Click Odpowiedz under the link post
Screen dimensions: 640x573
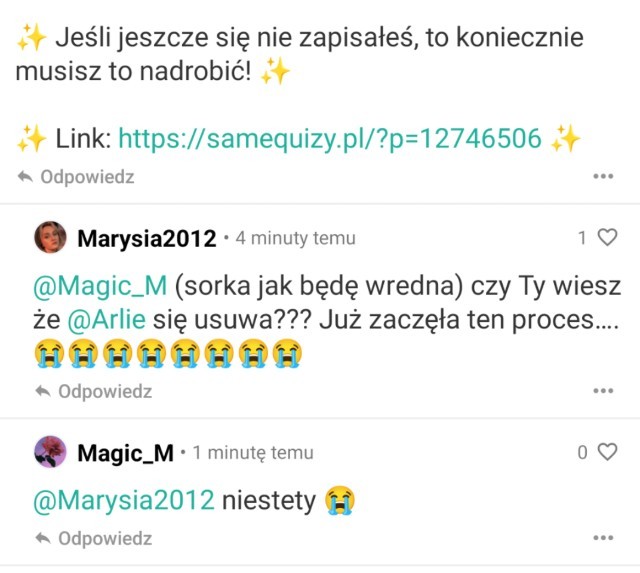pos(87,177)
